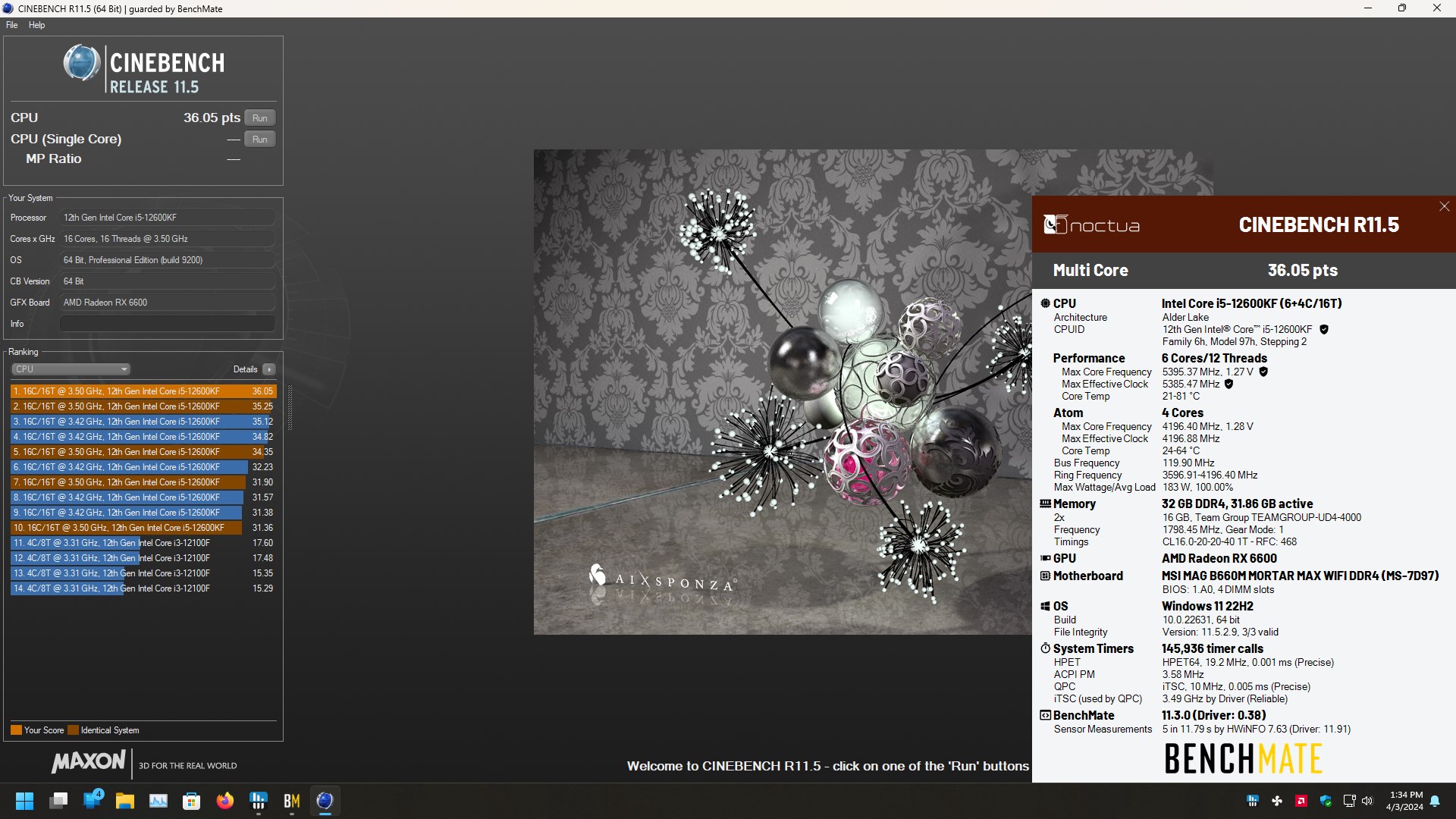Screen dimensions: 1456x819
Task: Select ranking row 13 i3-12100F scoring 15.35
Action: point(143,573)
